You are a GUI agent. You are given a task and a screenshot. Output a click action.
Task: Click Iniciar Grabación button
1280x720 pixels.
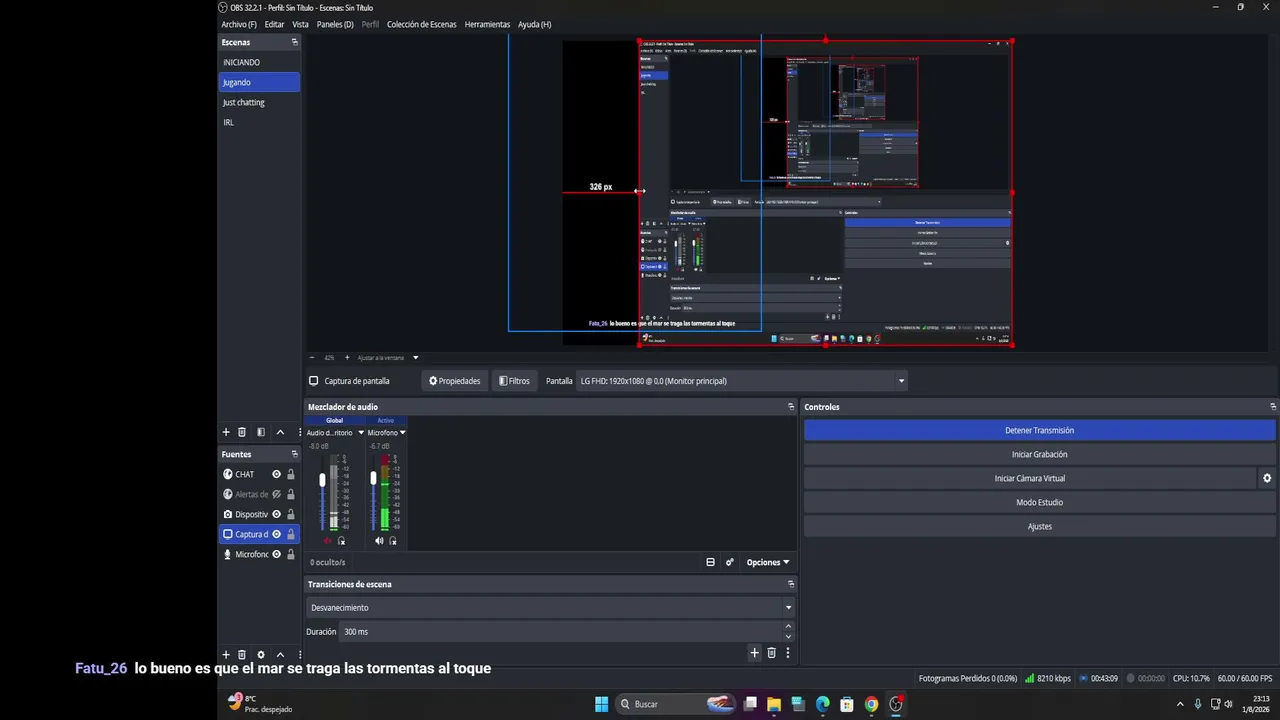[1039, 455]
